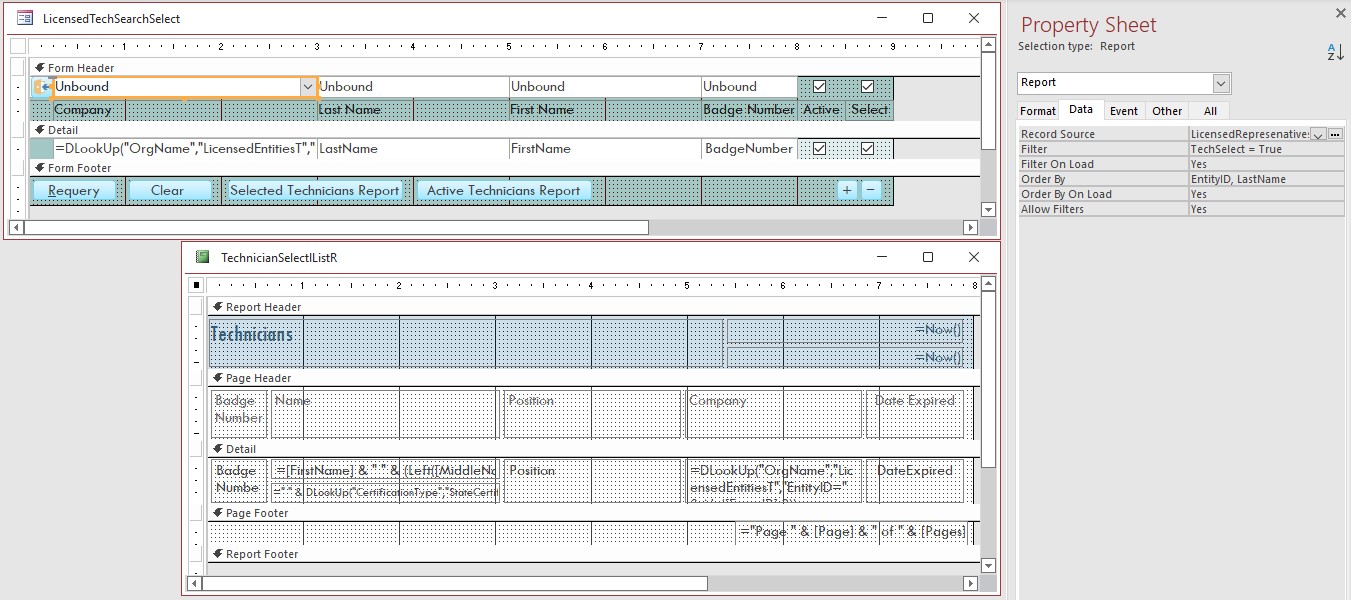
Task: Switch to the Other tab
Action: 1167,111
